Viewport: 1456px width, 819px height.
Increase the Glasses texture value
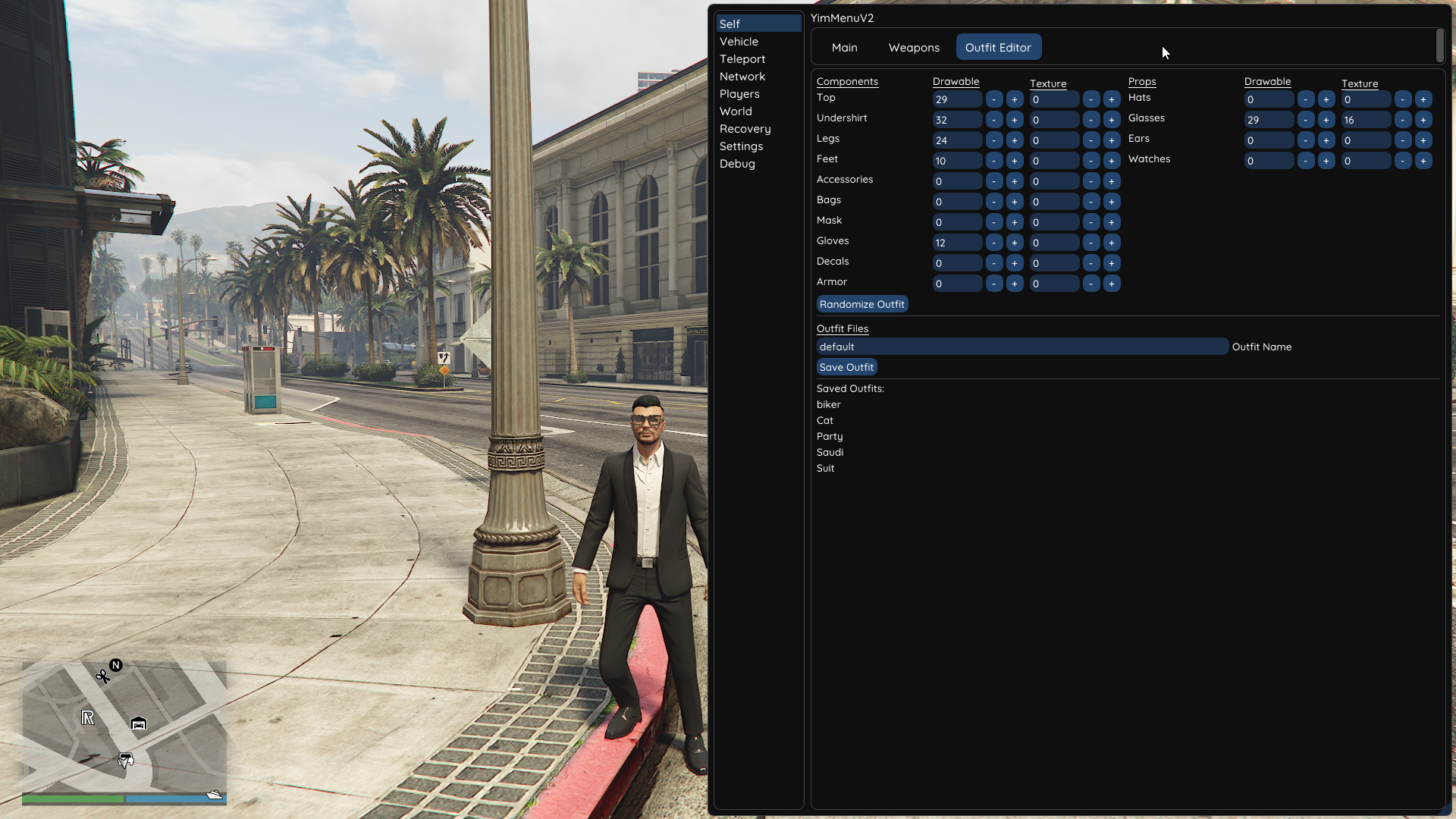1423,120
